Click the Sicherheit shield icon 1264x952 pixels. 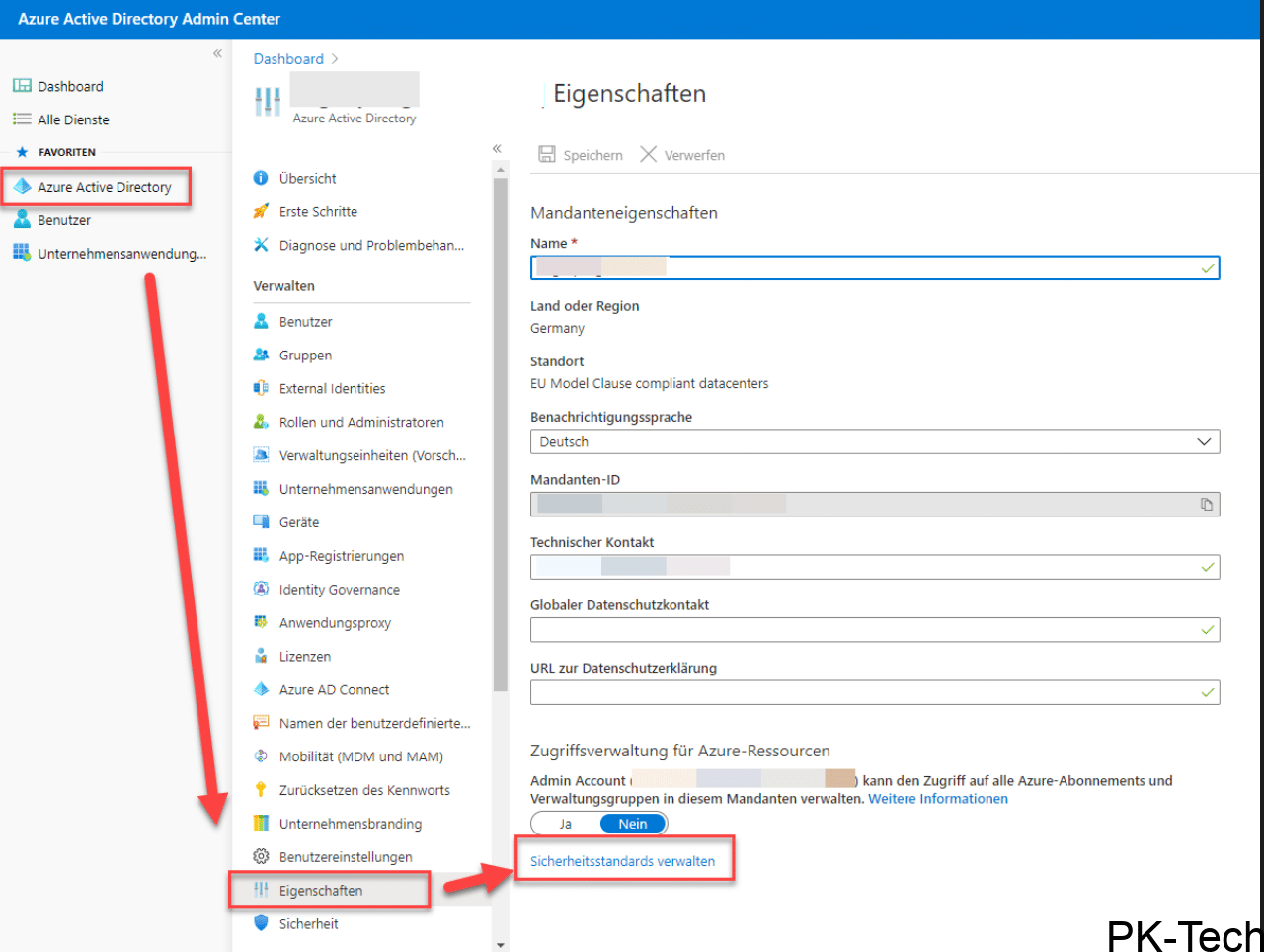[x=261, y=923]
